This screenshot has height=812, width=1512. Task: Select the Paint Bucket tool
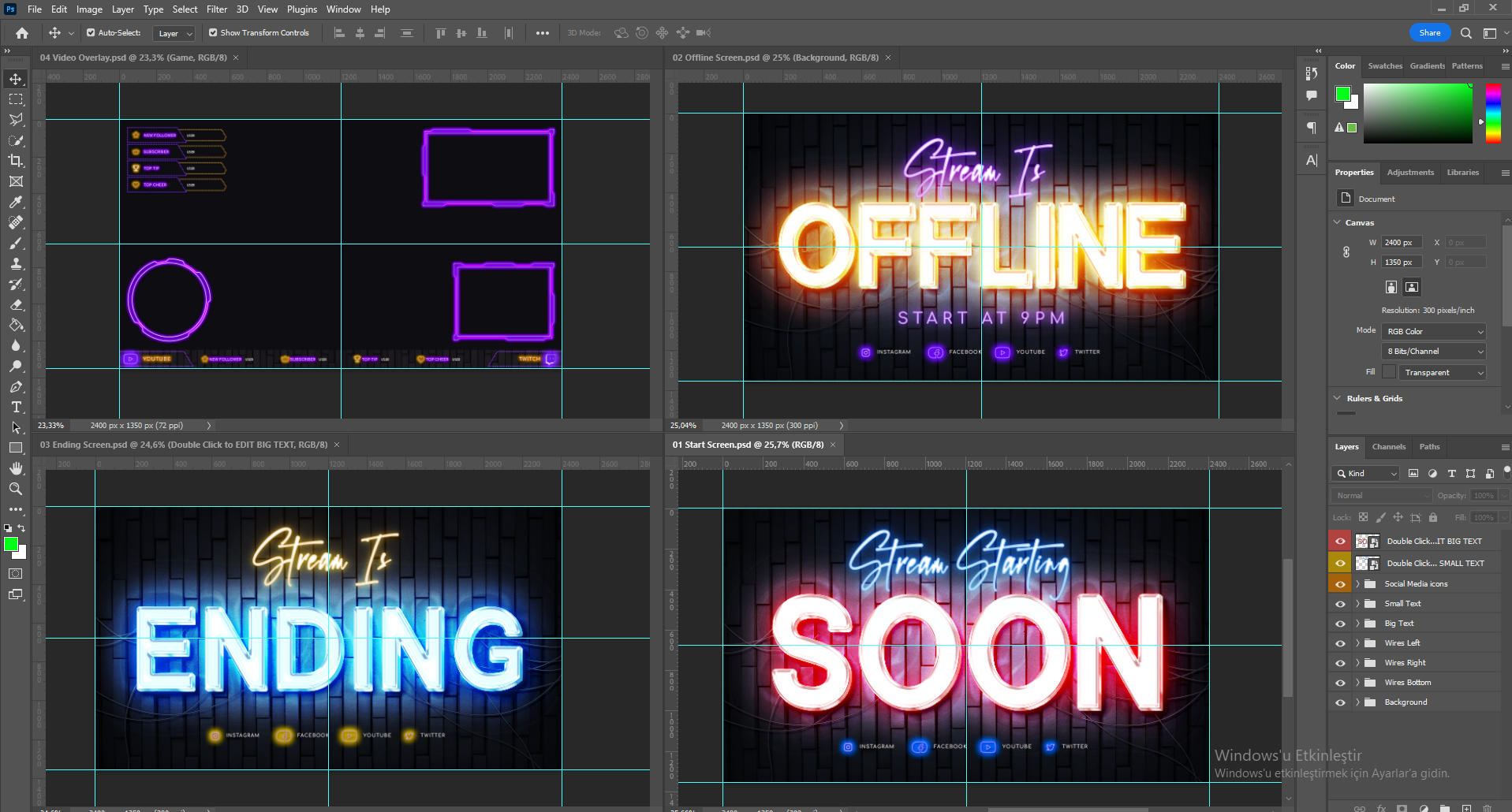[x=16, y=325]
